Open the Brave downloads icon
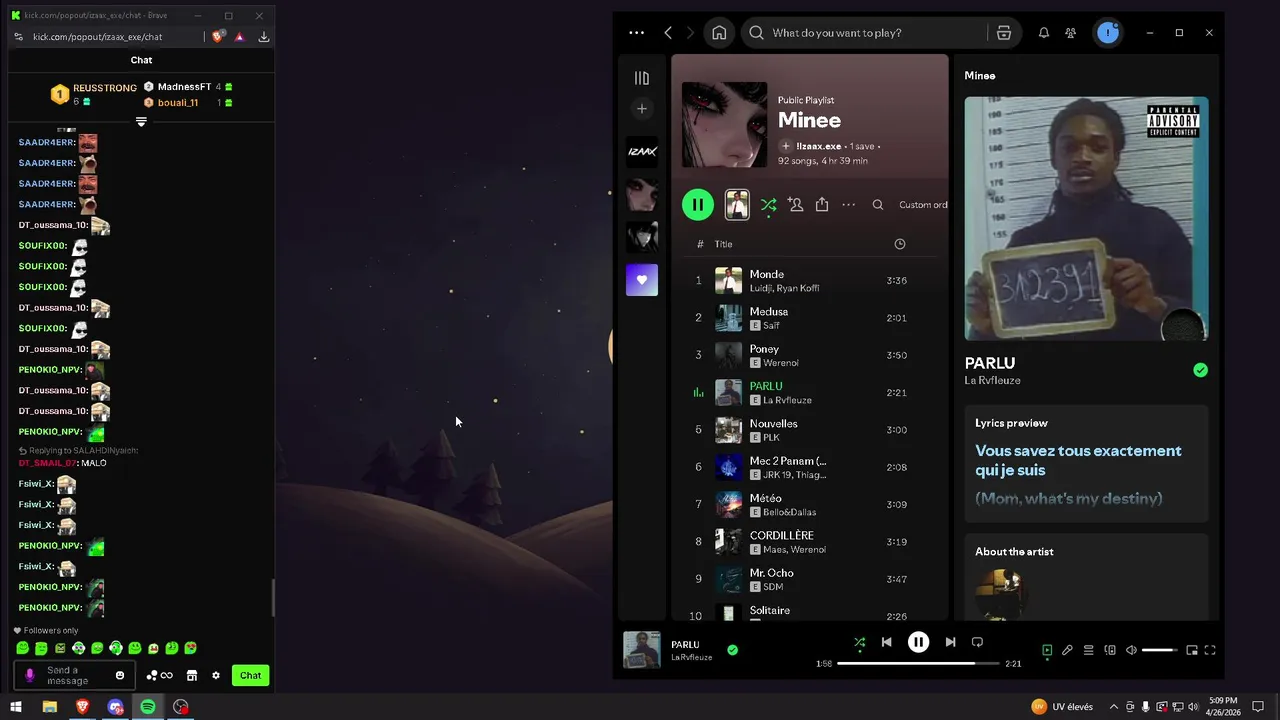Screen dimensions: 1280x720 click(x=264, y=37)
